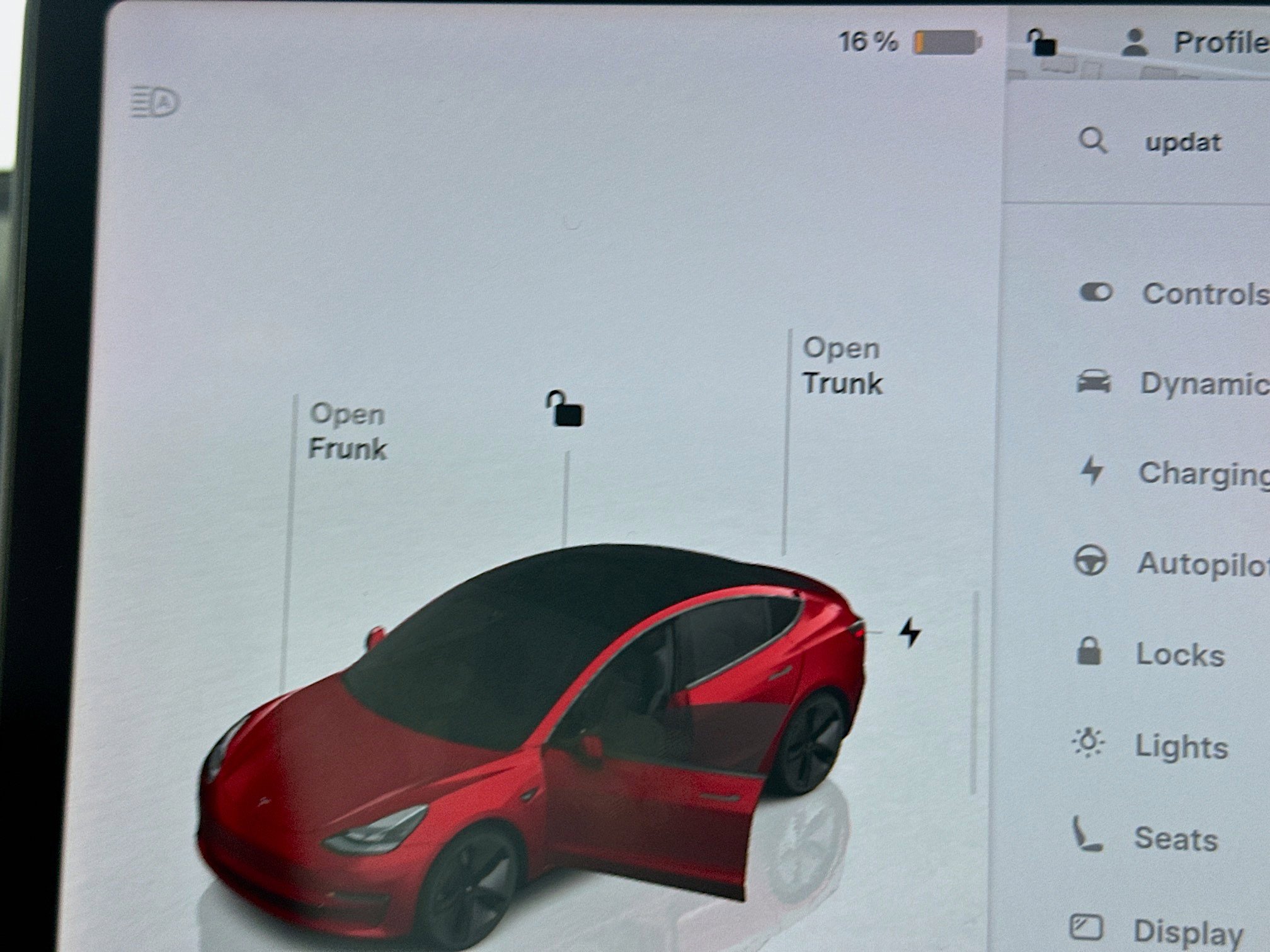The width and height of the screenshot is (1270, 952).
Task: Open Charging settings via the lightning bolt icon
Action: [1093, 471]
